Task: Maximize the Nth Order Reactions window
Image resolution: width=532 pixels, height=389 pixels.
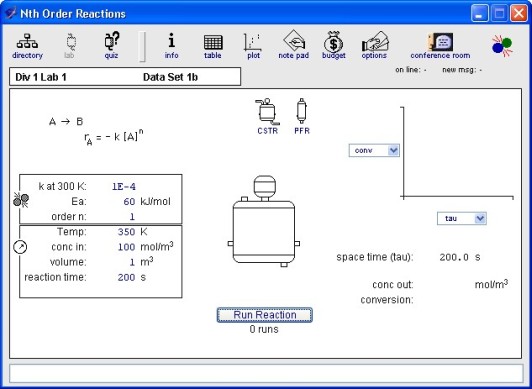Action: pyautogui.click(x=499, y=13)
